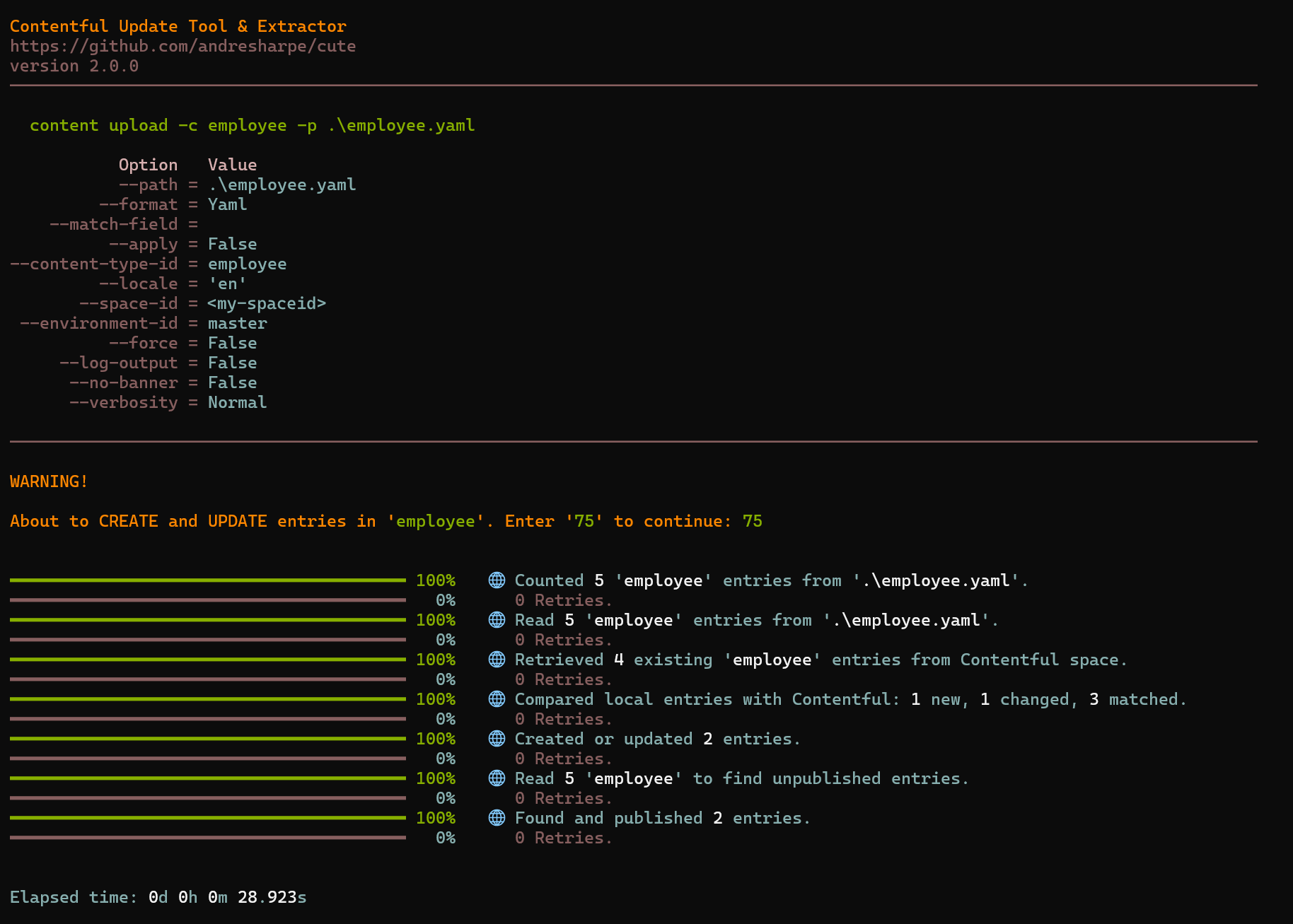Click the globe icon beside 'Counted 5'
Viewport: 1293px width, 924px height.
click(497, 580)
